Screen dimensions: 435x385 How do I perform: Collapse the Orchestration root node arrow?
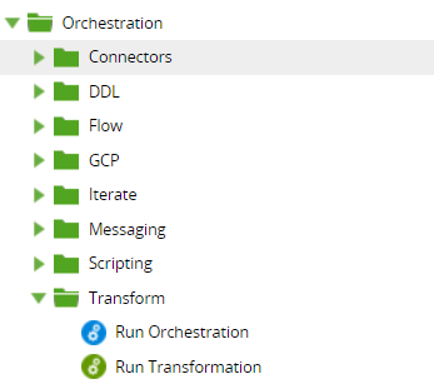(13, 23)
